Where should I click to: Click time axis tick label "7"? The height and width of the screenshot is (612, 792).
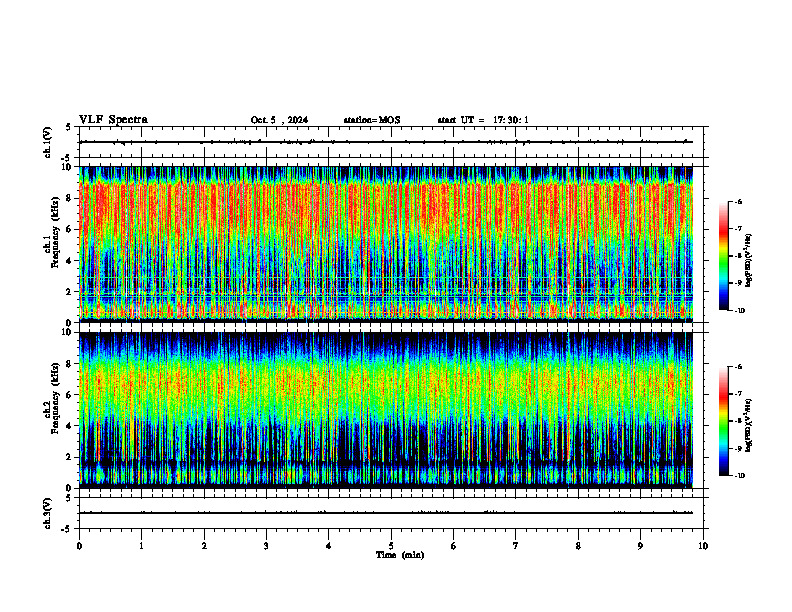516,546
